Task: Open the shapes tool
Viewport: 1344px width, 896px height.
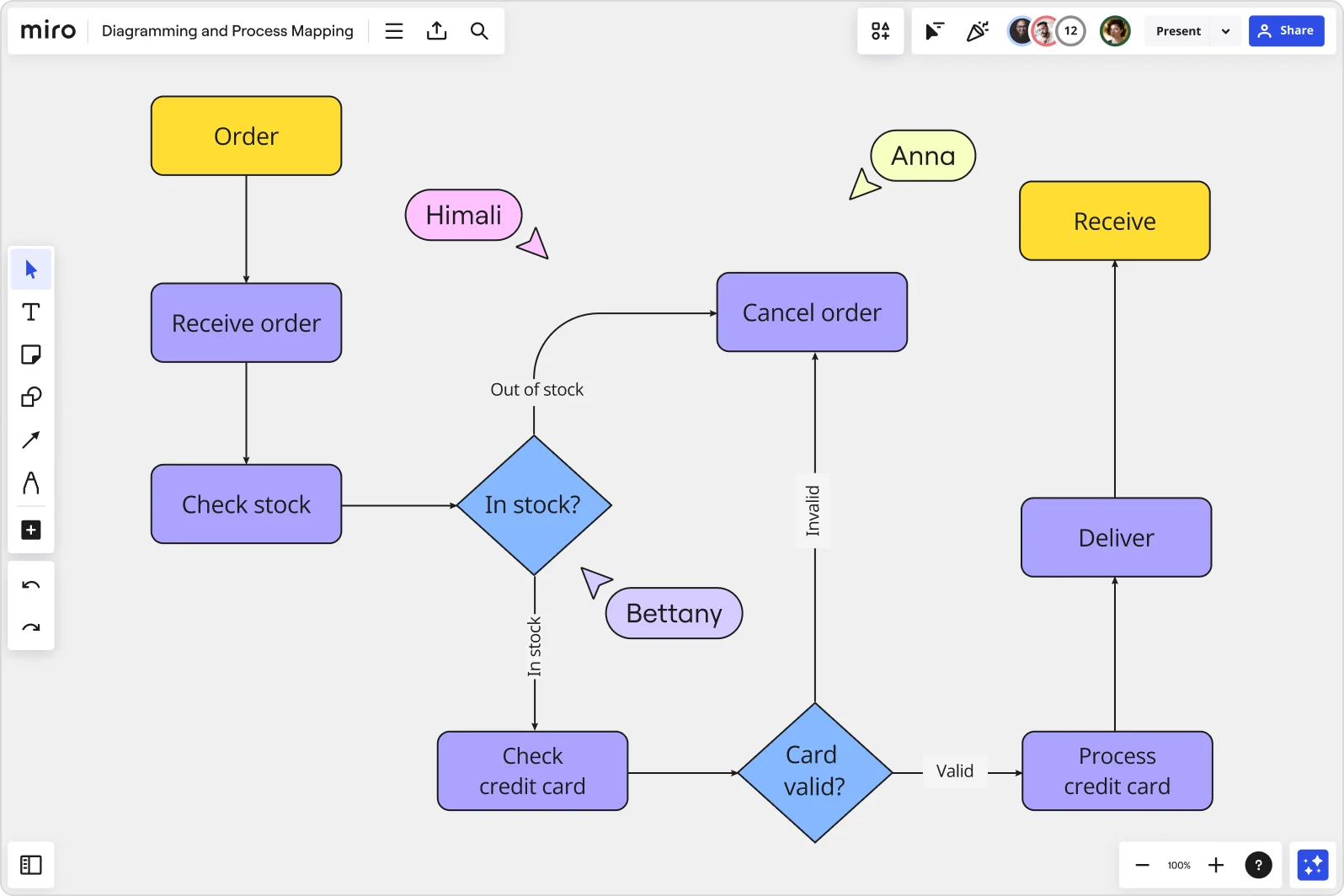Action: [31, 397]
